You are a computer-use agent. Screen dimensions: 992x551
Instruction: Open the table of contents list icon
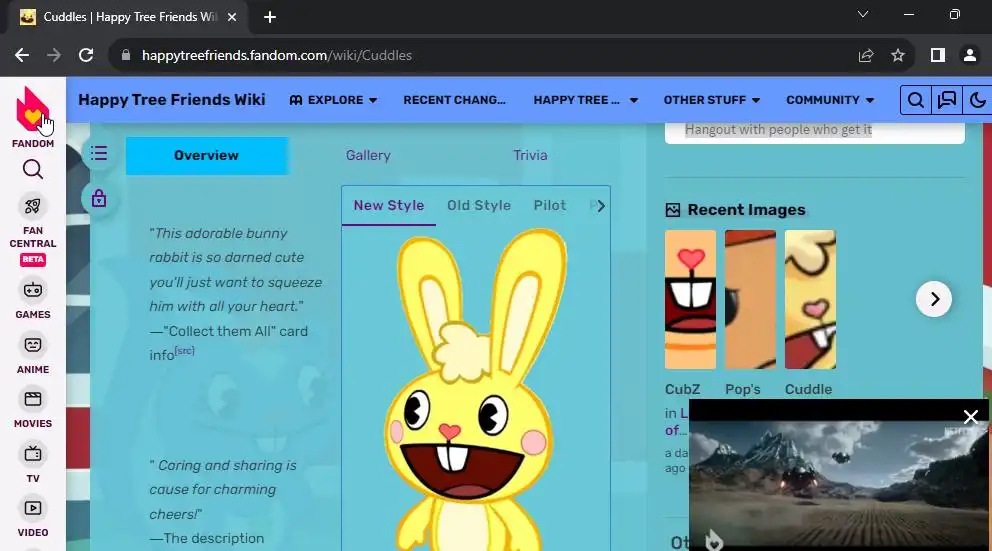[x=99, y=154]
